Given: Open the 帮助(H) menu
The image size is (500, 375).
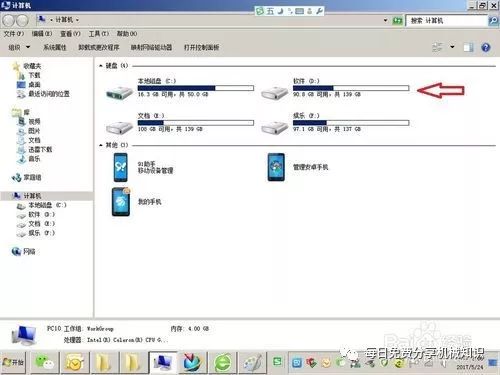Looking at the screenshot, I should tap(127, 34).
